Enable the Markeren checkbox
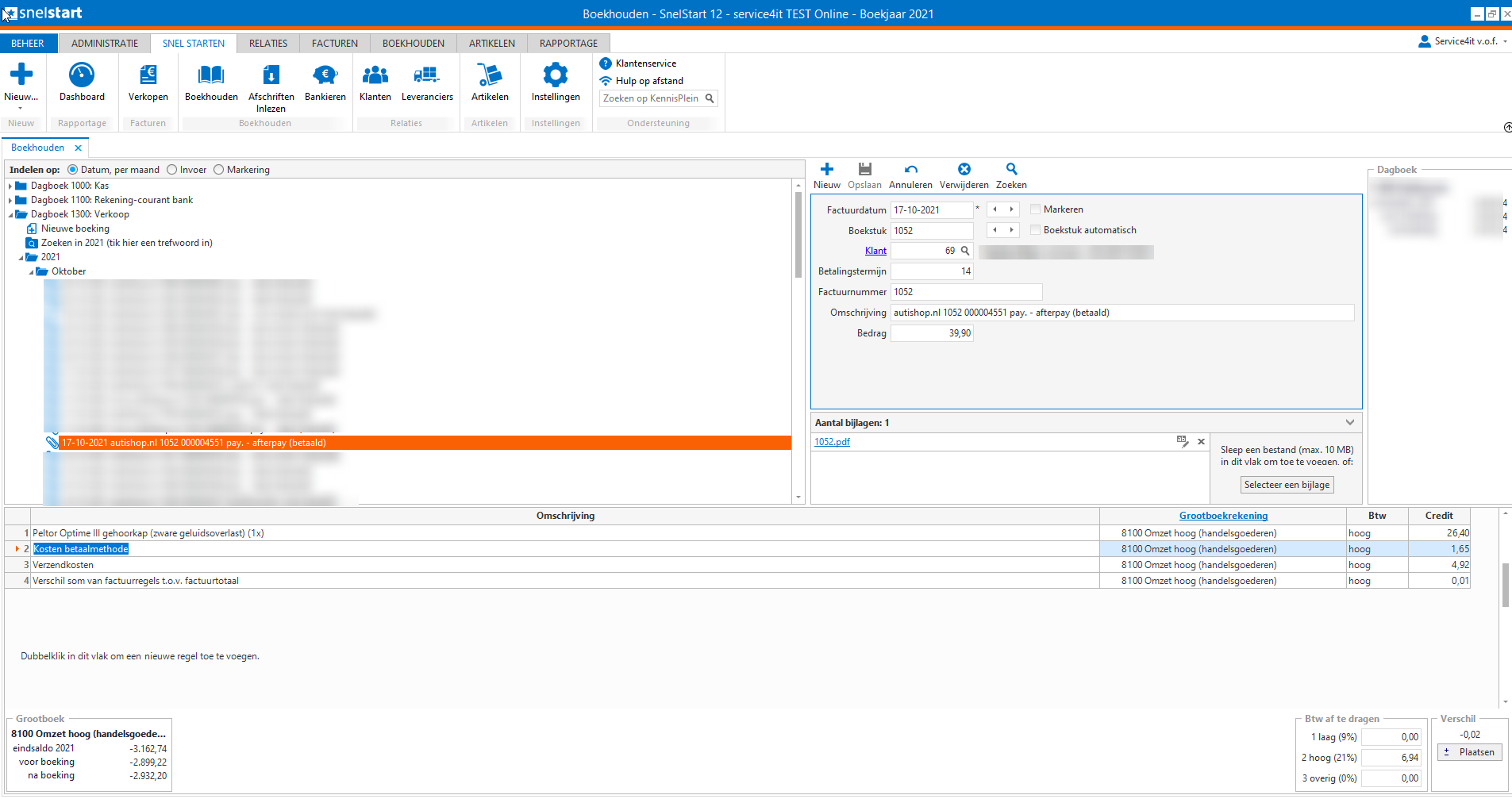This screenshot has height=799, width=1512. click(1036, 209)
